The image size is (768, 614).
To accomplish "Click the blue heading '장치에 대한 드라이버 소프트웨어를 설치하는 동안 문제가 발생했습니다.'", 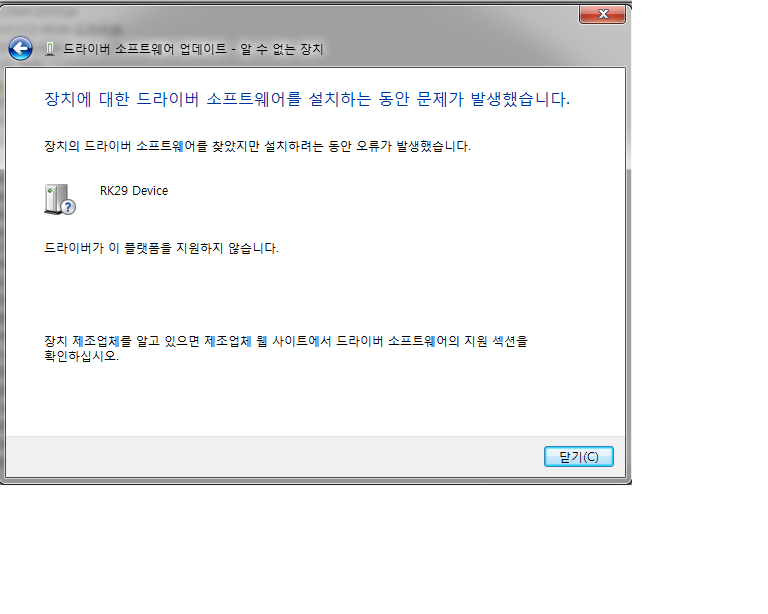I will coord(307,99).
